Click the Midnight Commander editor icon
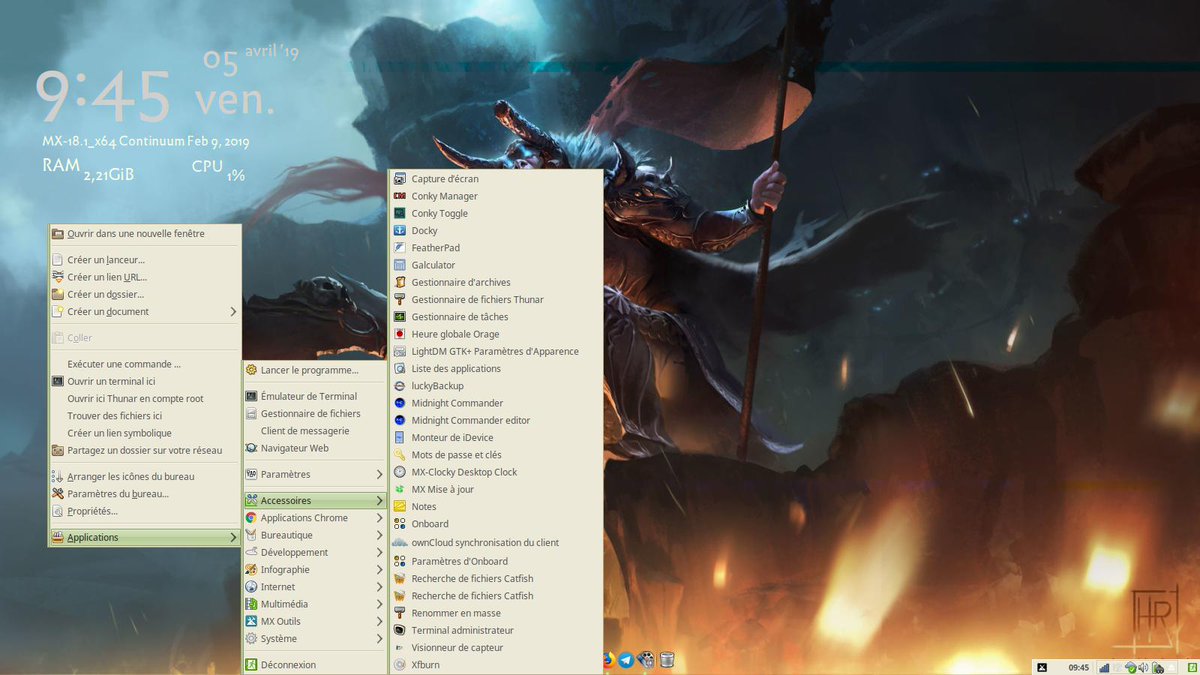Image resolution: width=1200 pixels, height=675 pixels. (x=400, y=420)
